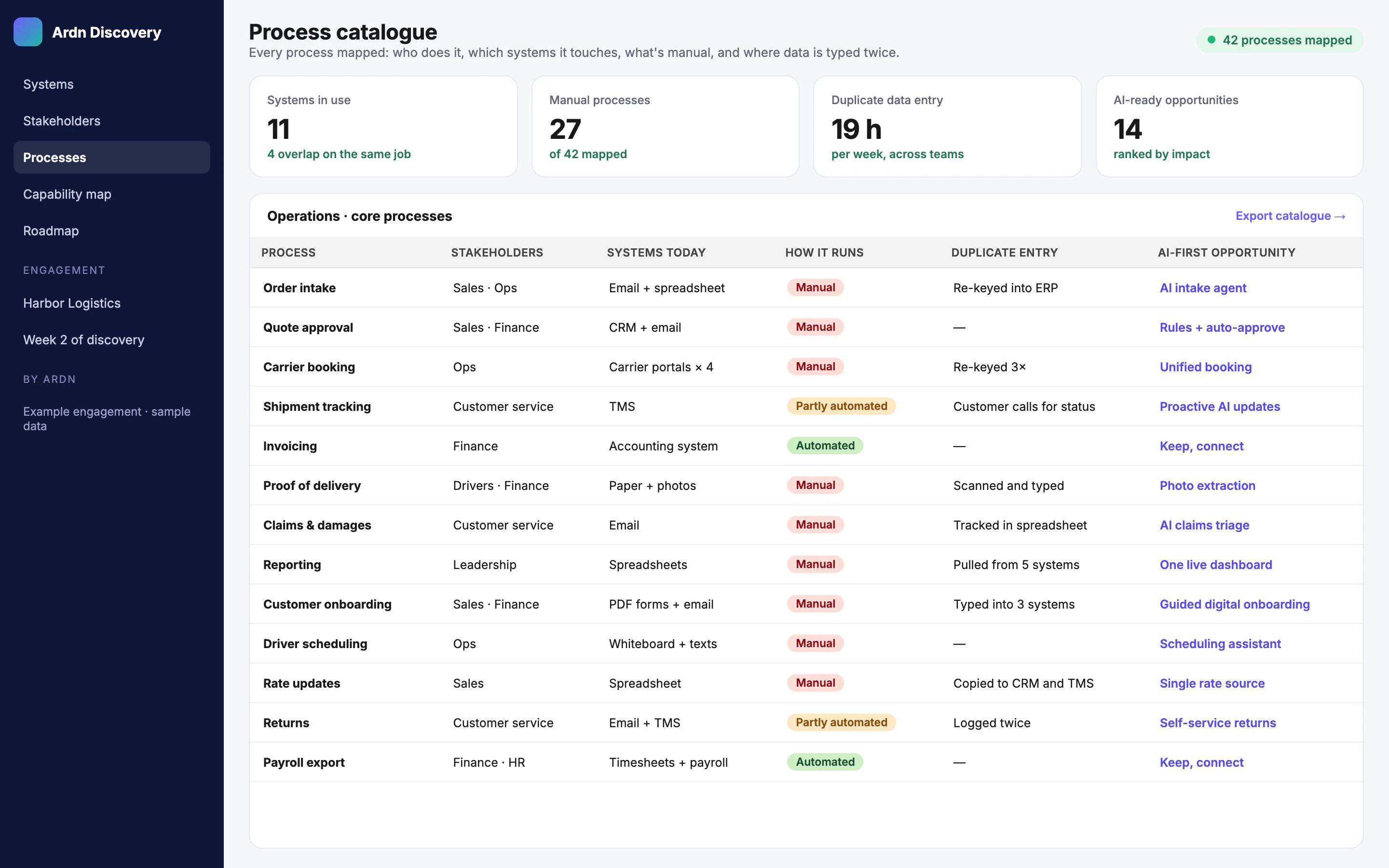Click Export catalogue link

1290,216
